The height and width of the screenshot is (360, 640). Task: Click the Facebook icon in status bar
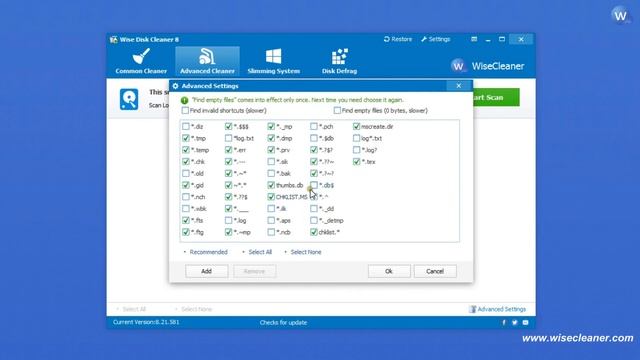pyautogui.click(x=504, y=322)
